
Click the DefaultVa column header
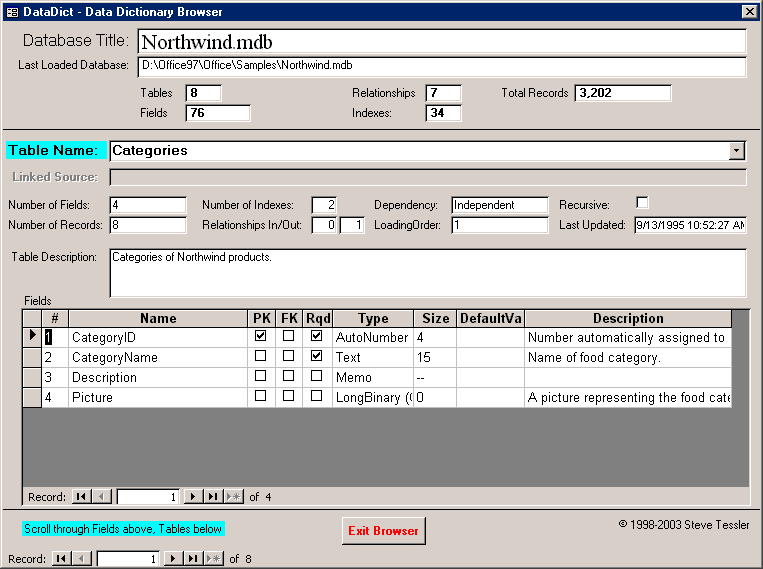click(x=490, y=318)
